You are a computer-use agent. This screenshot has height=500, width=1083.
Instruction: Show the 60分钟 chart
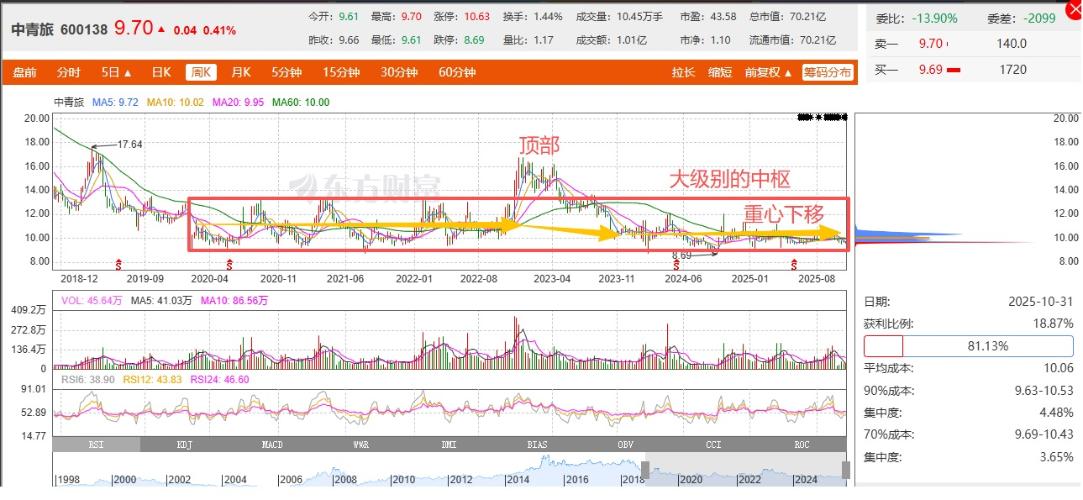pos(457,73)
